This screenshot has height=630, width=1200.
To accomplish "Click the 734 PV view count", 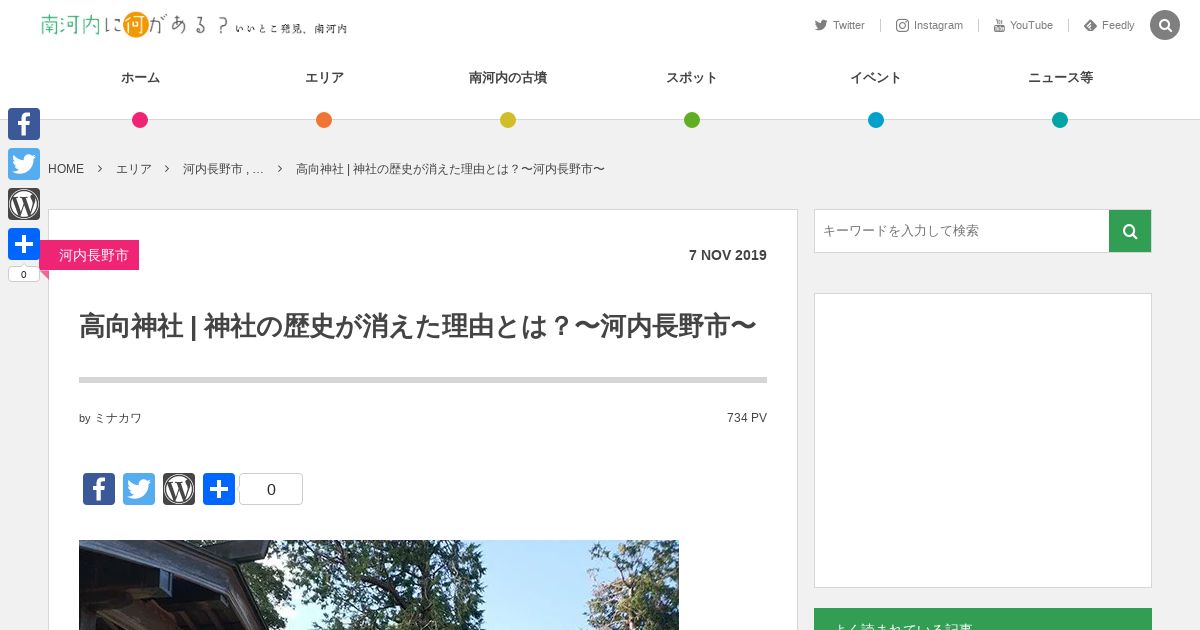I will coord(747,418).
